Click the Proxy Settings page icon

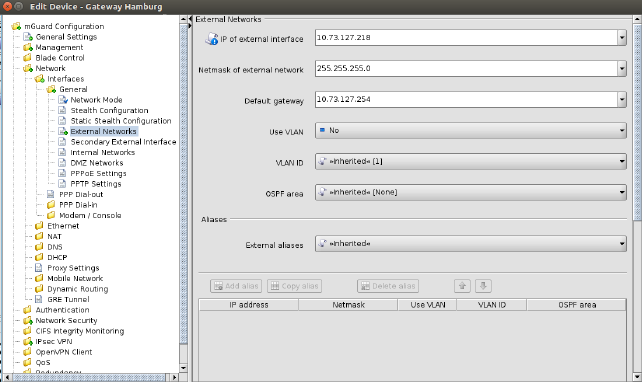(x=39, y=268)
